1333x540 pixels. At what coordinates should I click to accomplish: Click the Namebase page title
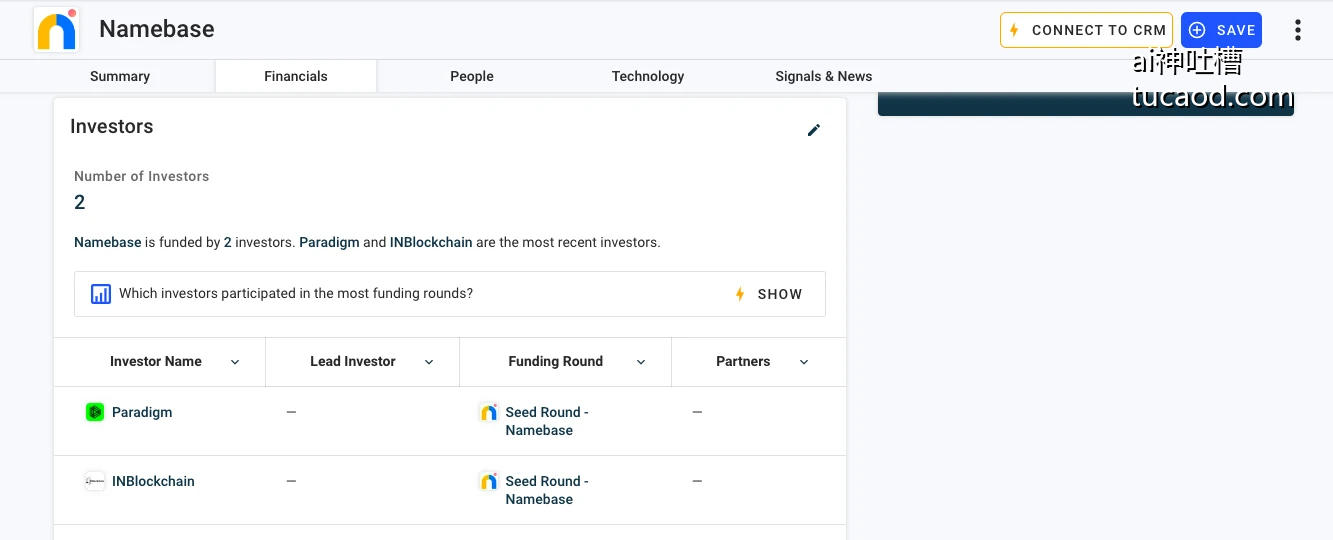[157, 29]
